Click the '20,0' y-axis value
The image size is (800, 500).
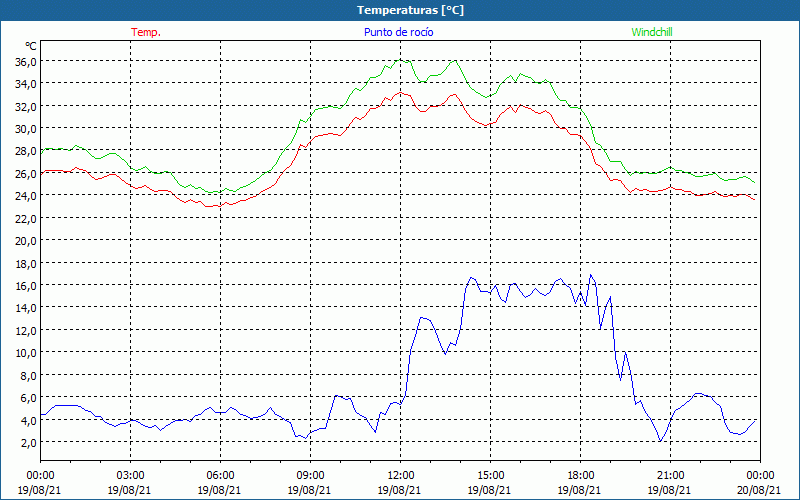(x=26, y=241)
